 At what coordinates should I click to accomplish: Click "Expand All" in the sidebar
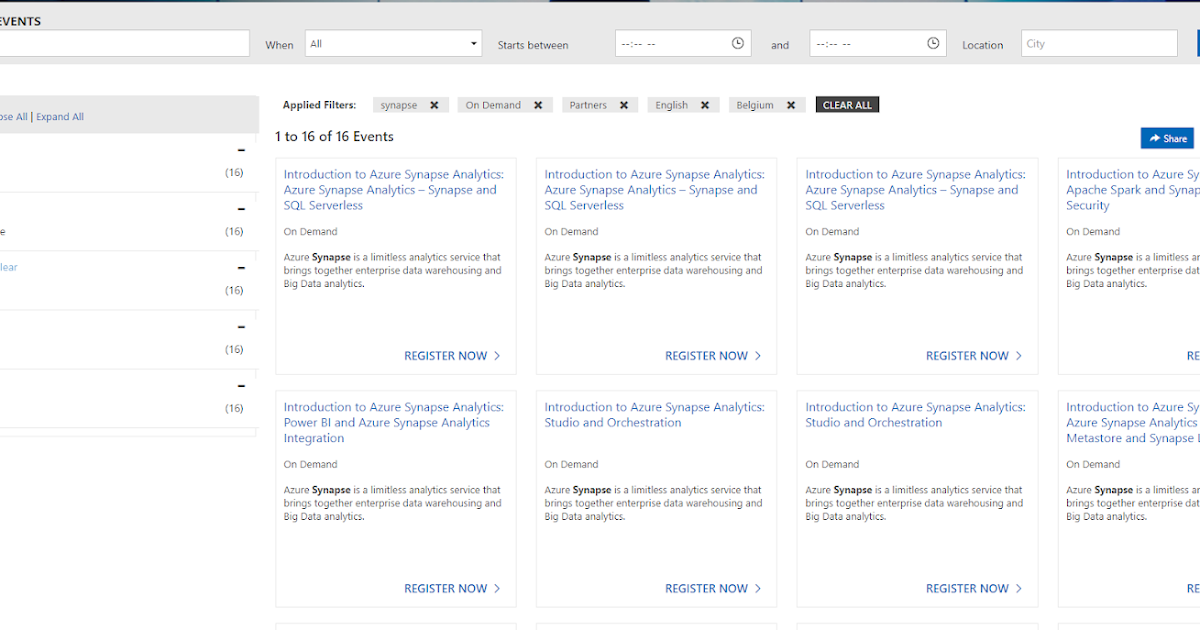point(60,116)
